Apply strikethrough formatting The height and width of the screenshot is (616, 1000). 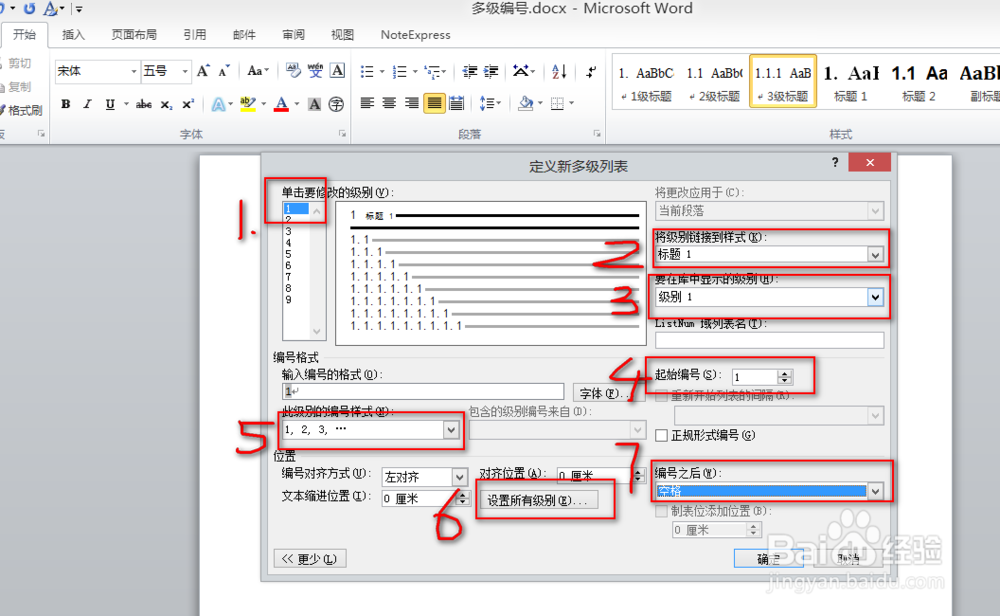click(145, 104)
